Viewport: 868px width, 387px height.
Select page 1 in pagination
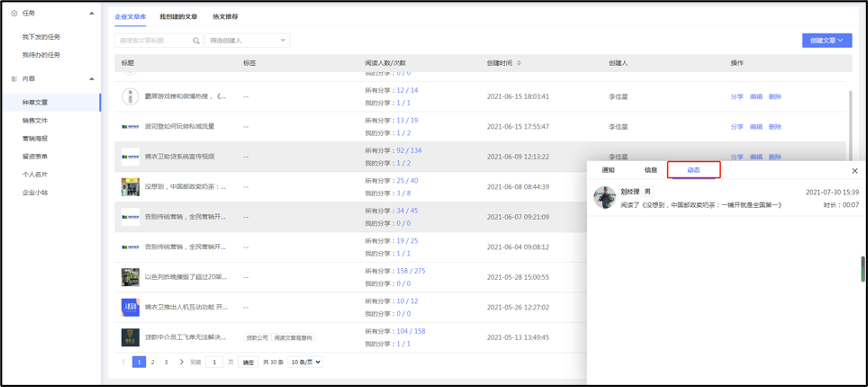click(139, 362)
